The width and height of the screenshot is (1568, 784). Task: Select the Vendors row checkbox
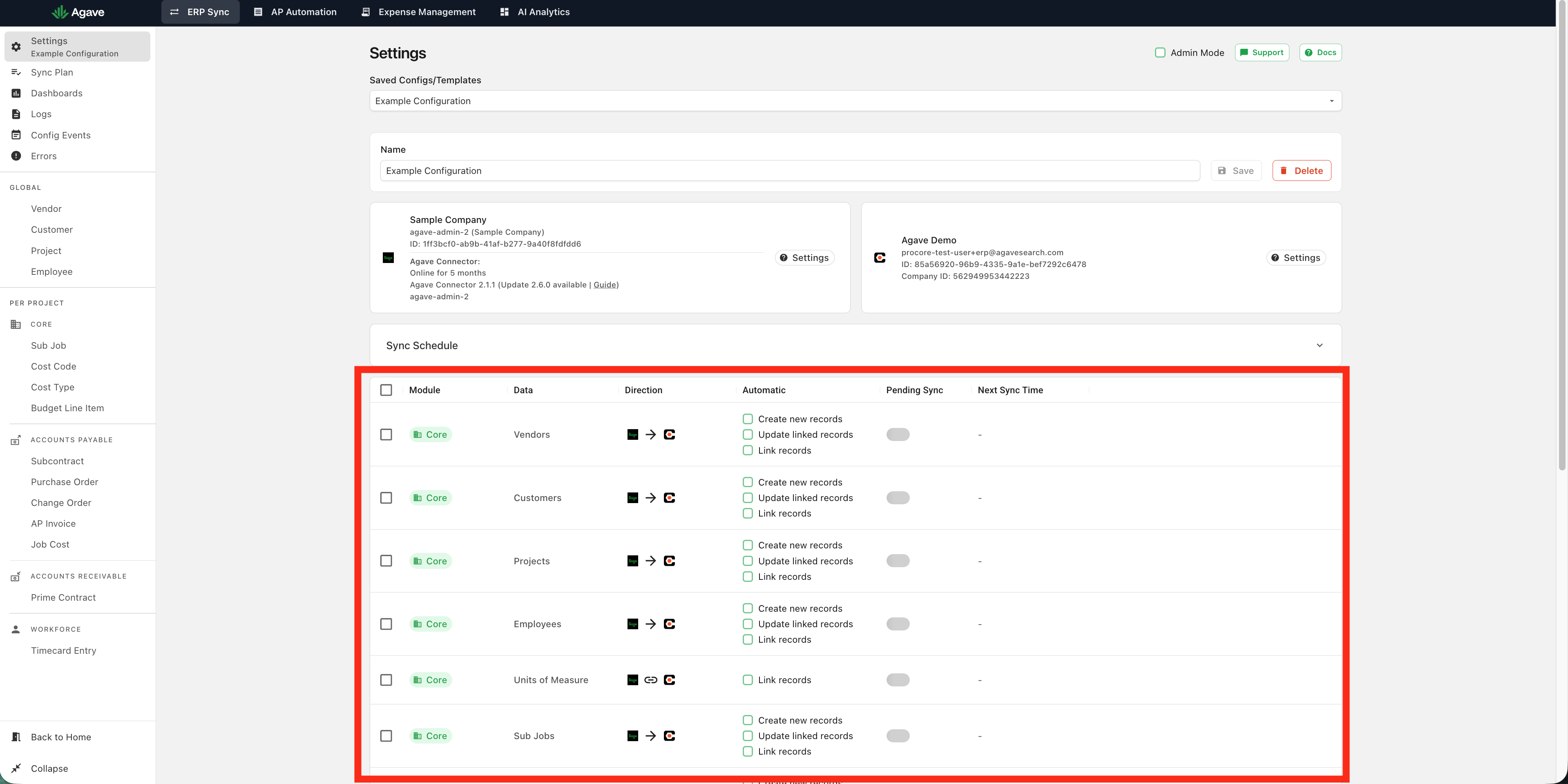pyautogui.click(x=386, y=434)
